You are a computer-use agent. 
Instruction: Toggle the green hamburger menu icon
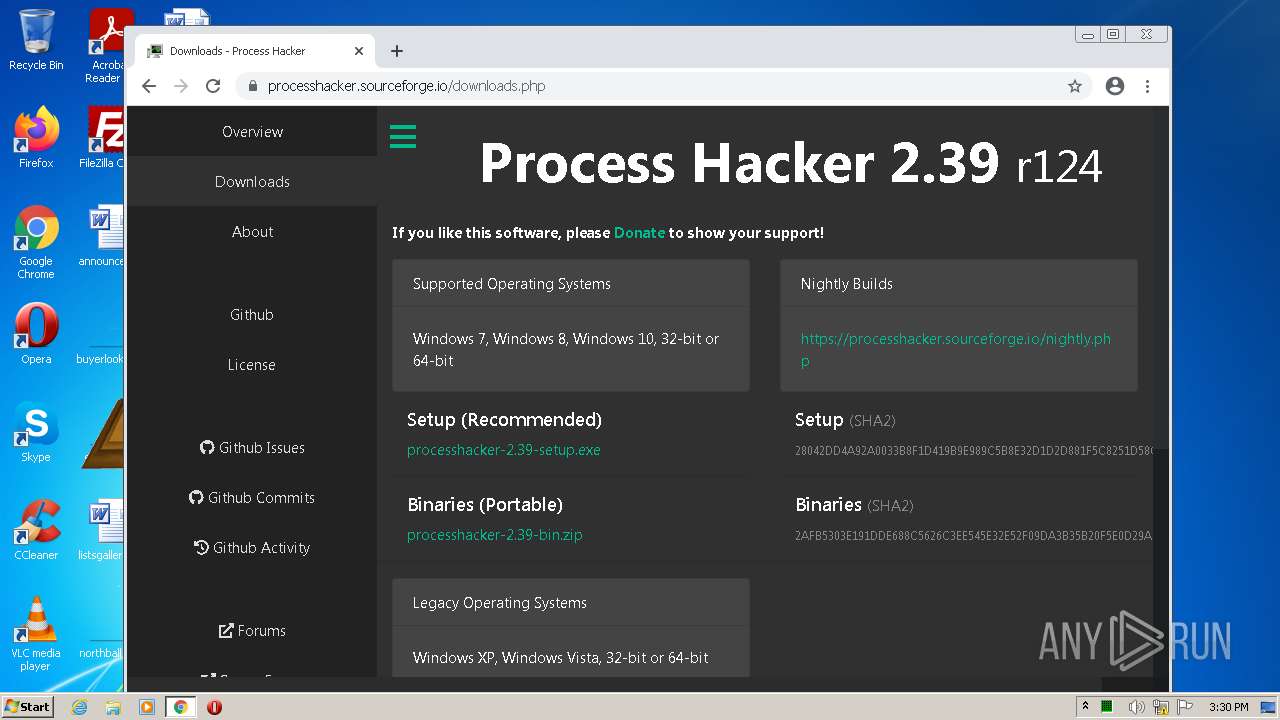[403, 136]
